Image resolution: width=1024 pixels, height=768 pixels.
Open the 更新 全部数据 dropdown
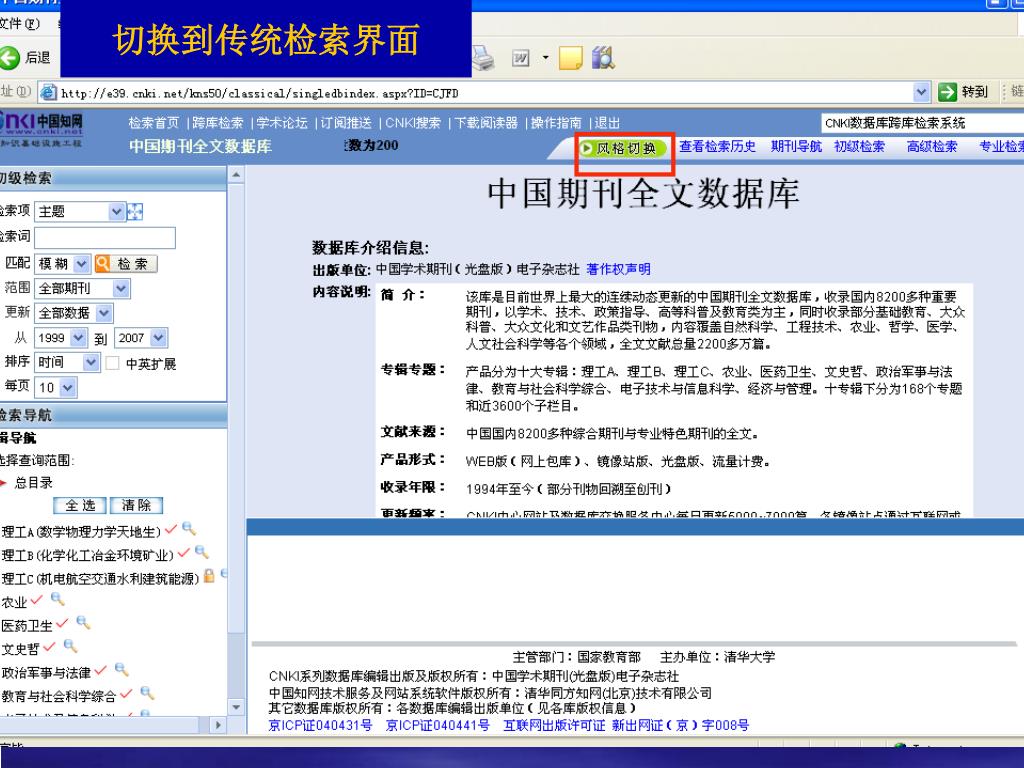click(104, 313)
